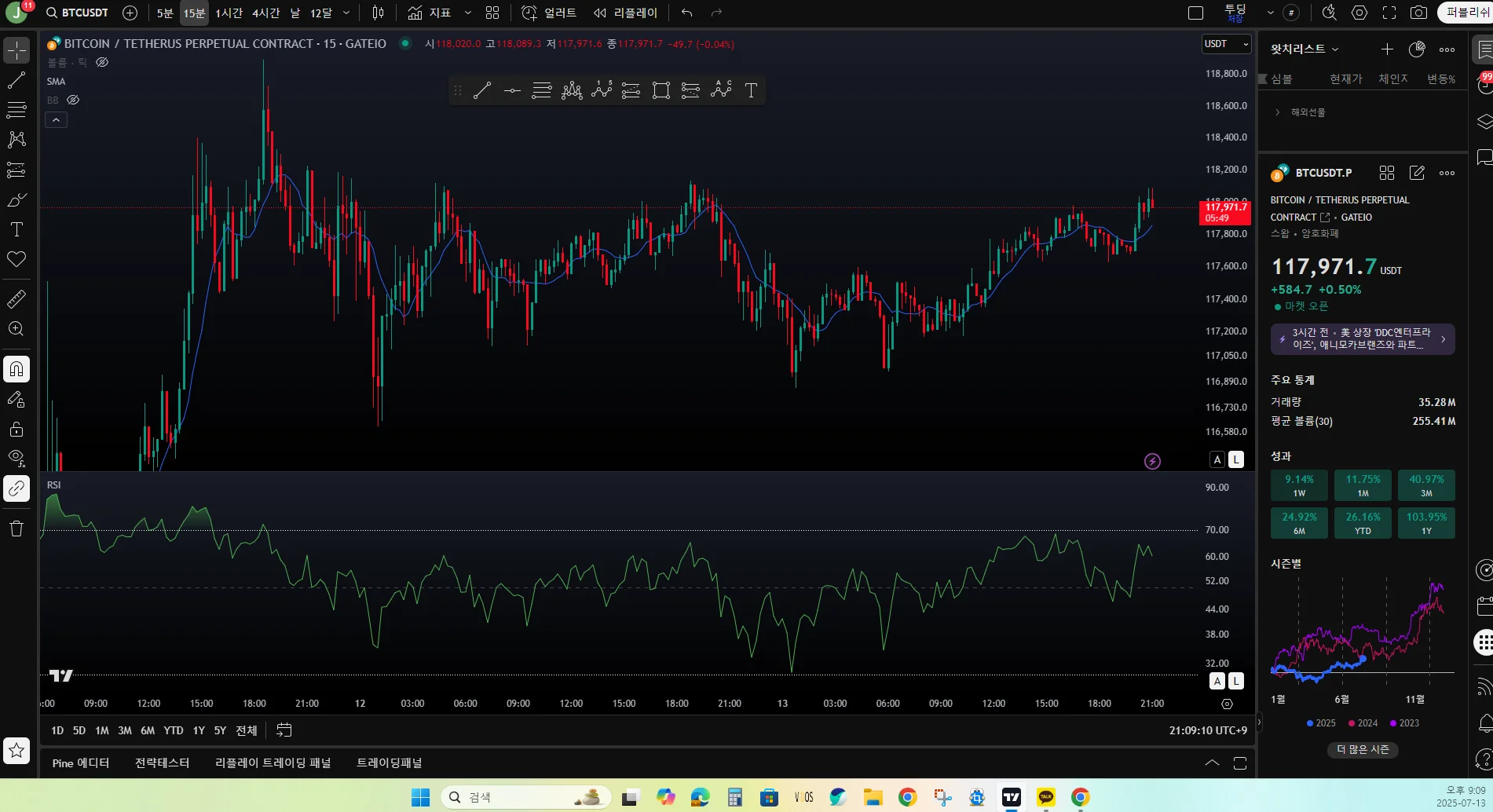The width and height of the screenshot is (1493, 812).
Task: Toggle visibility of the volume indicator
Action: click(x=102, y=62)
